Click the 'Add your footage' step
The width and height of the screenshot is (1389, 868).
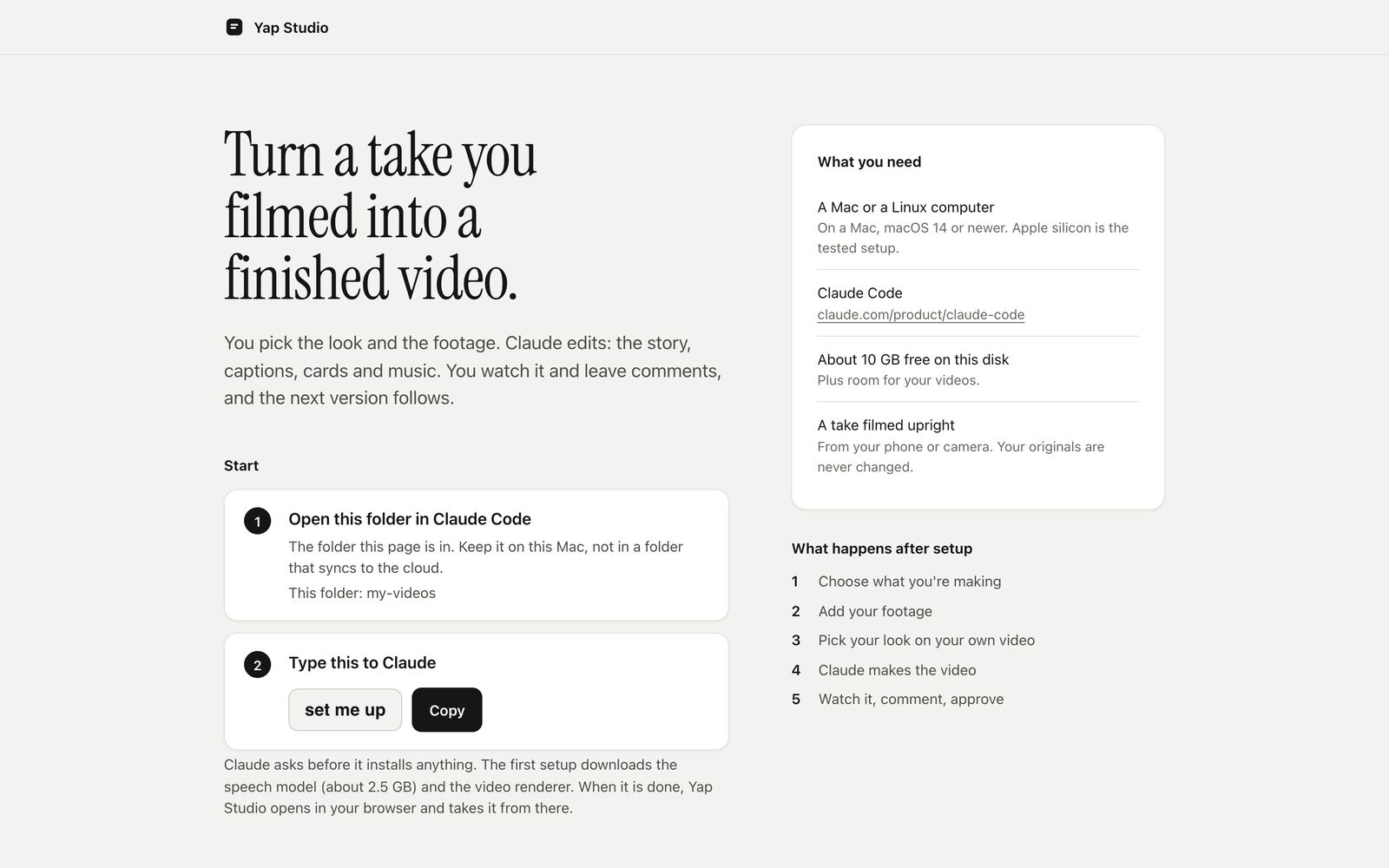(875, 611)
